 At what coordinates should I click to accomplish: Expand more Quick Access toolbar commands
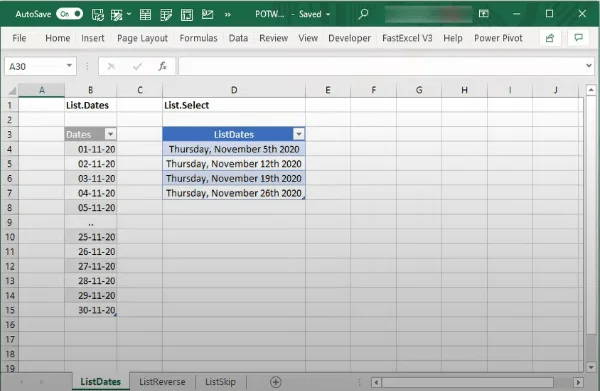(228, 15)
